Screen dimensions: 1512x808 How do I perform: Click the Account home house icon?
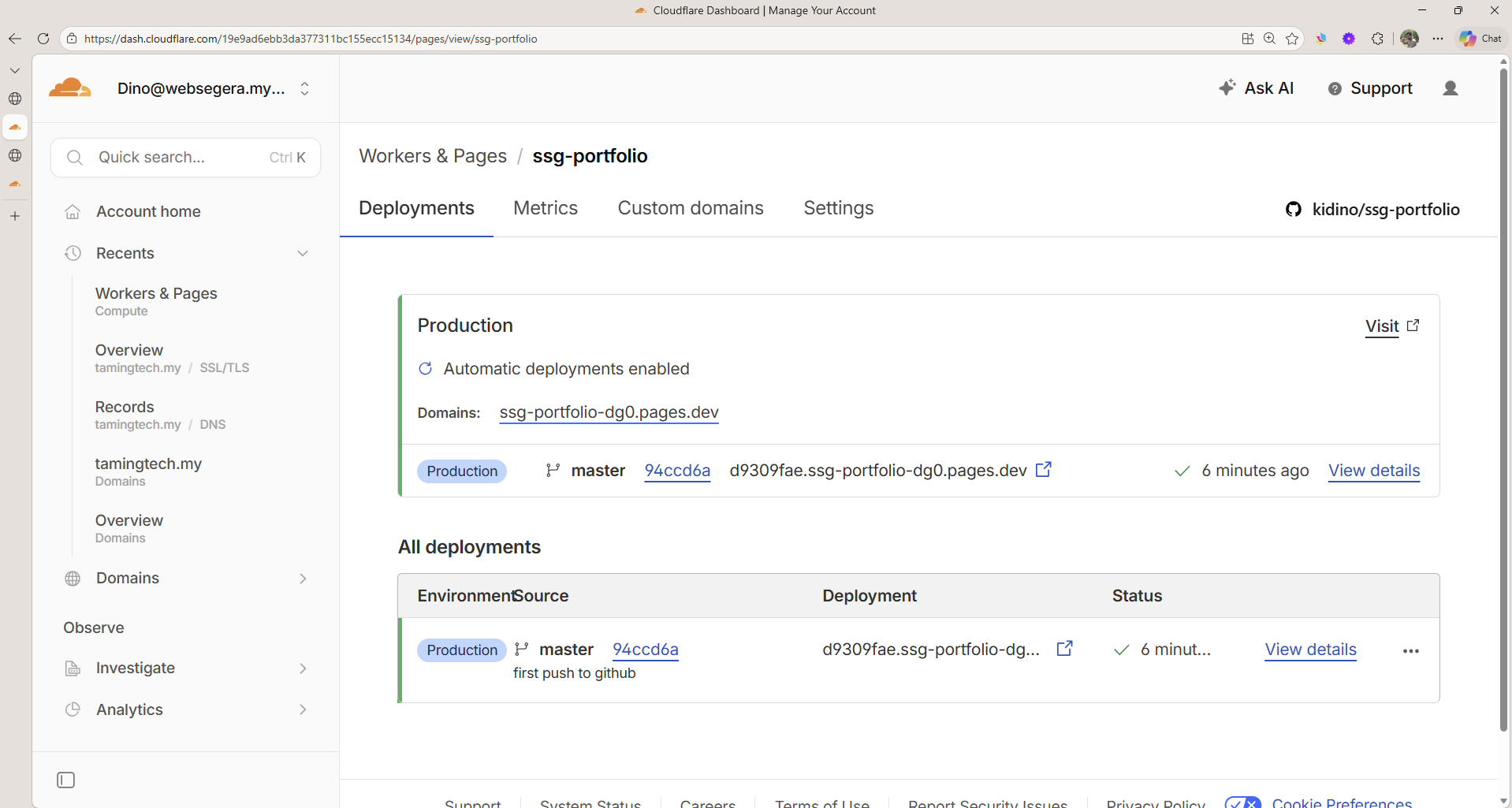[x=73, y=211]
